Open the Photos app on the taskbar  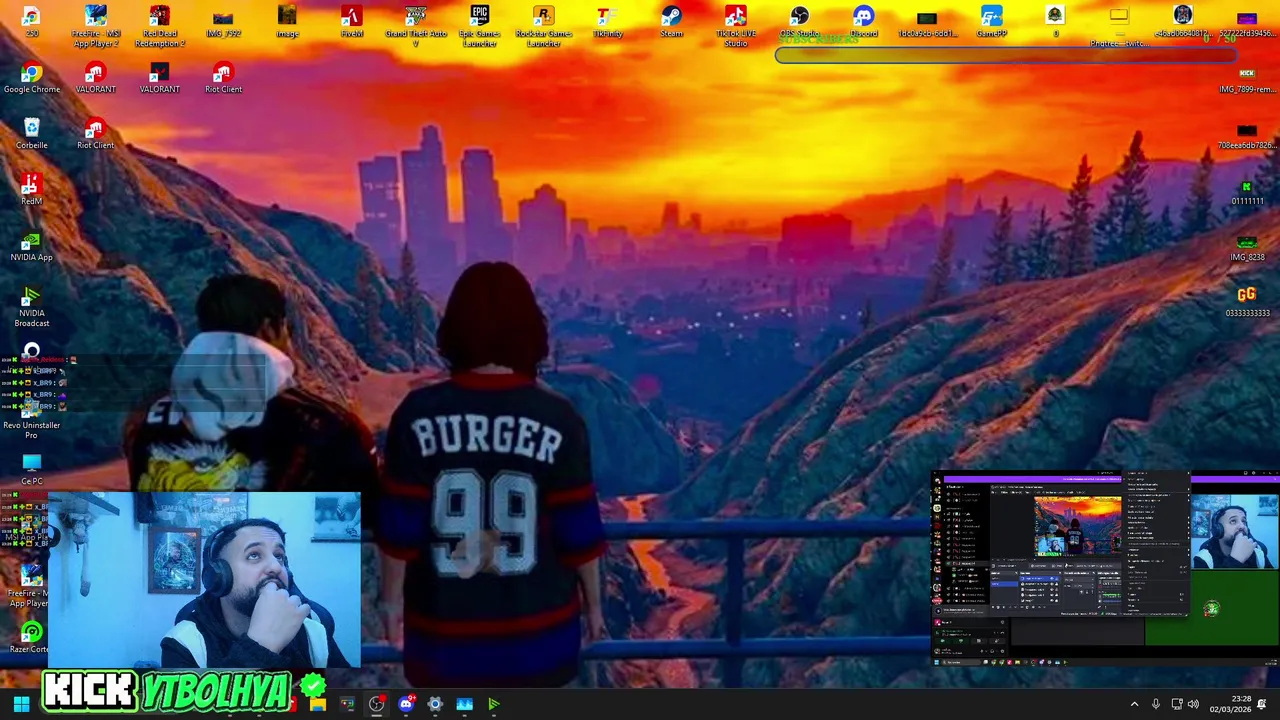464,704
